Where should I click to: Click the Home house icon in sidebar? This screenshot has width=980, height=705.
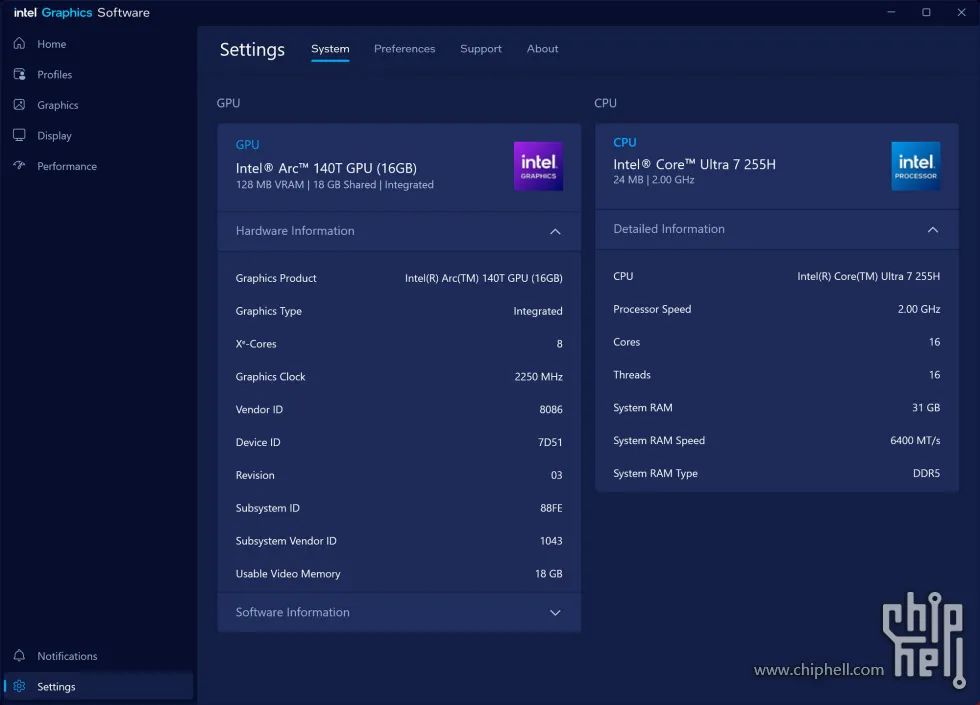[x=19, y=43]
